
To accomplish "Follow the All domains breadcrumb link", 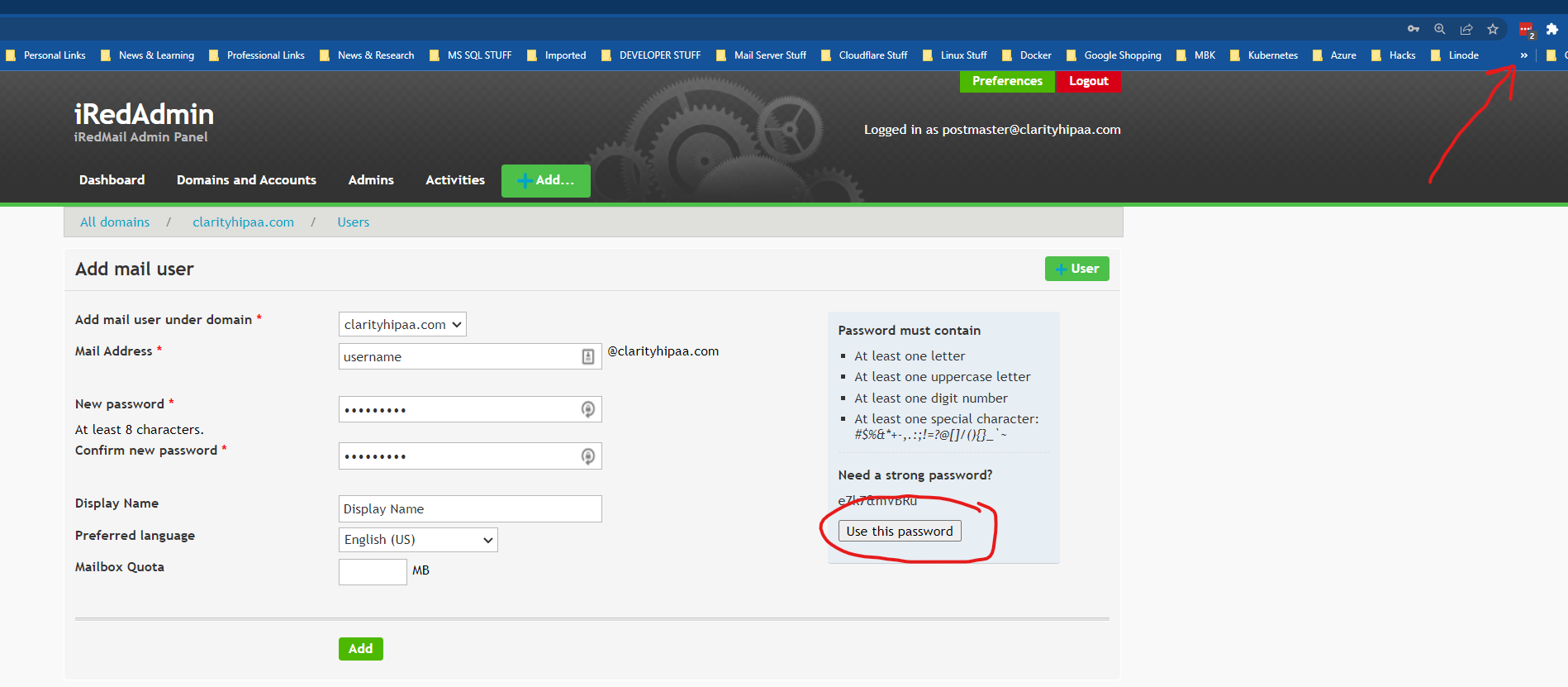I will click(115, 222).
